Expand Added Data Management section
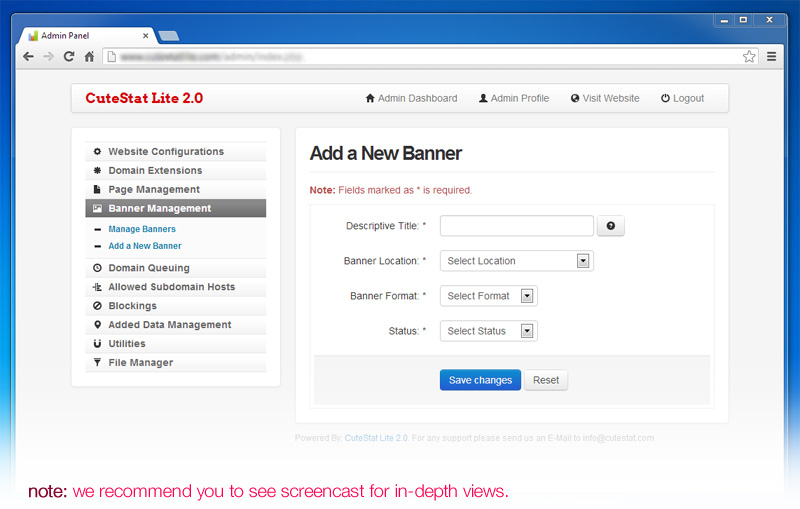Image resolution: width=800 pixels, height=509 pixels. [176, 324]
